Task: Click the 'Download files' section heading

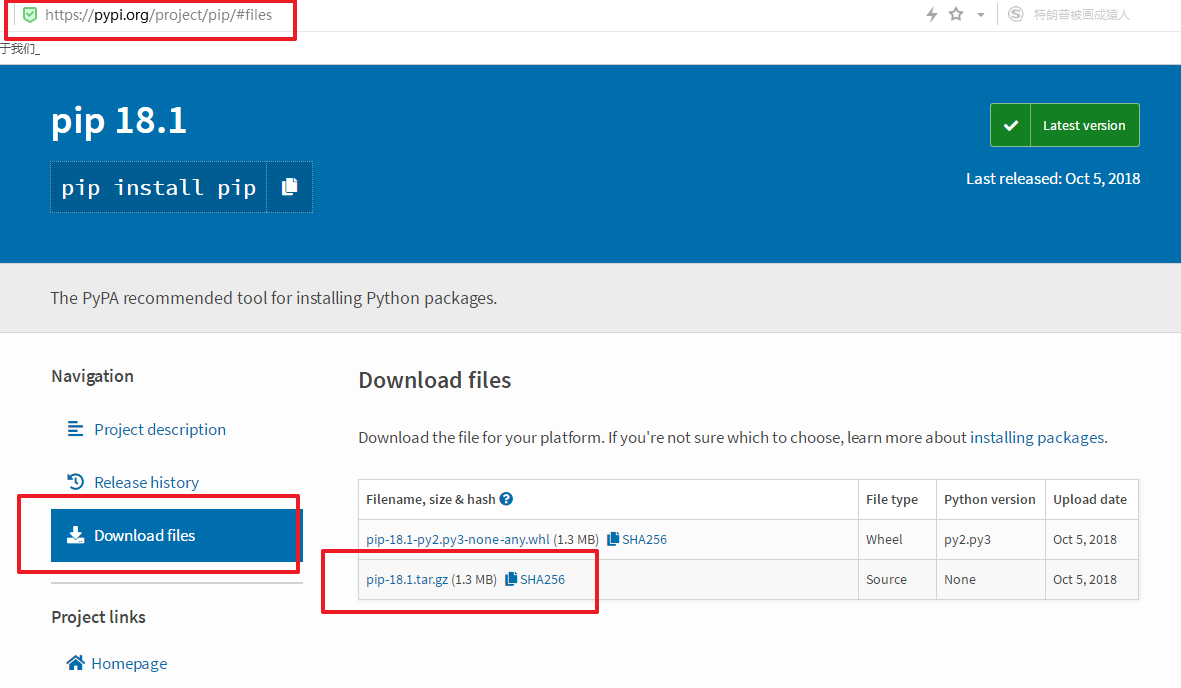Action: 435,380
